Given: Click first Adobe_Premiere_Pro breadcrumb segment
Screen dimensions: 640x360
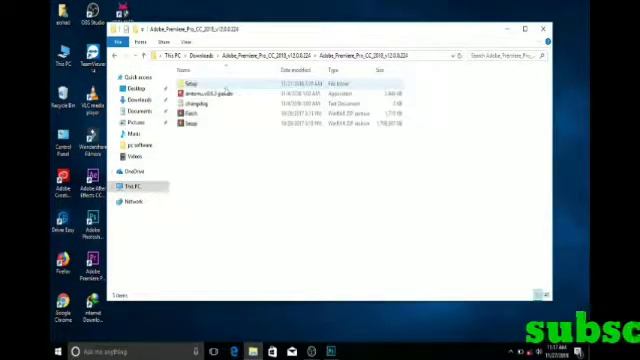Looking at the screenshot, I should click(266, 56).
